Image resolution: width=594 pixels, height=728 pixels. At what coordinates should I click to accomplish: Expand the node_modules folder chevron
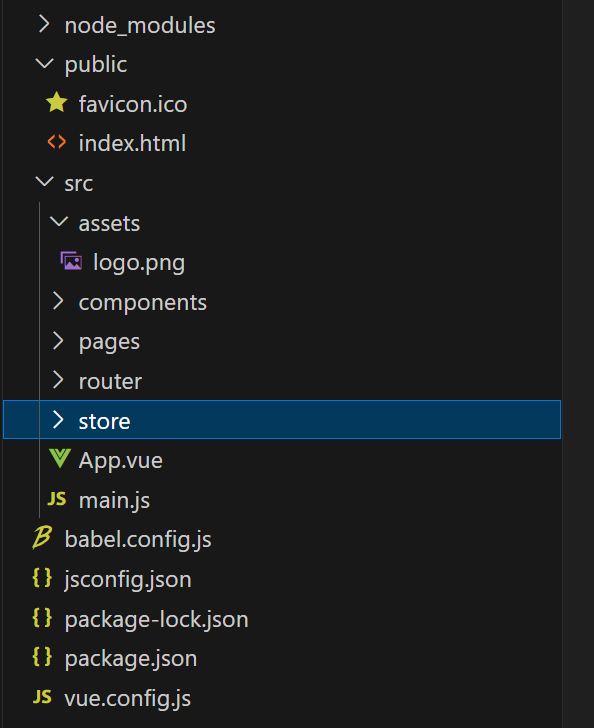[44, 24]
